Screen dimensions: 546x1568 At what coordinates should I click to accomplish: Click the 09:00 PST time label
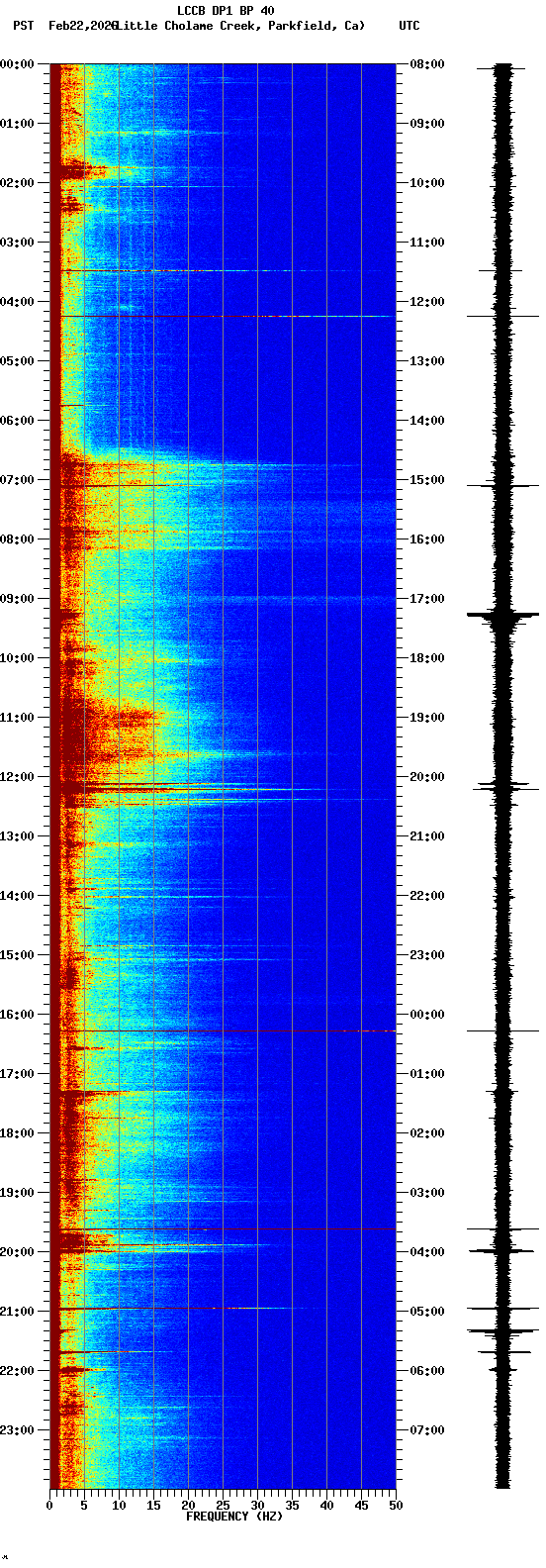(x=17, y=599)
